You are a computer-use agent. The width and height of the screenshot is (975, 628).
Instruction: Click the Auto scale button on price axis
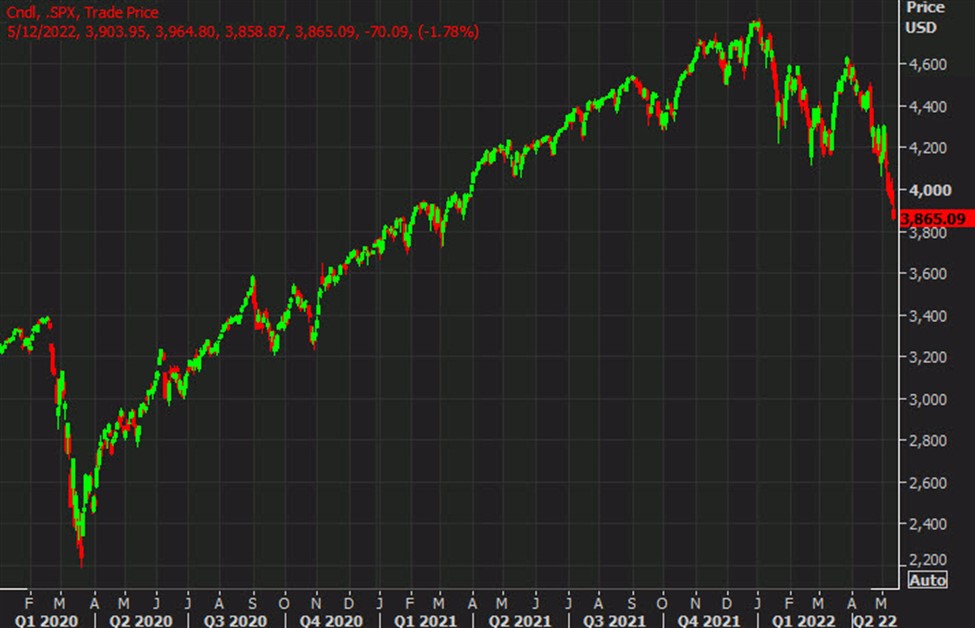(928, 580)
